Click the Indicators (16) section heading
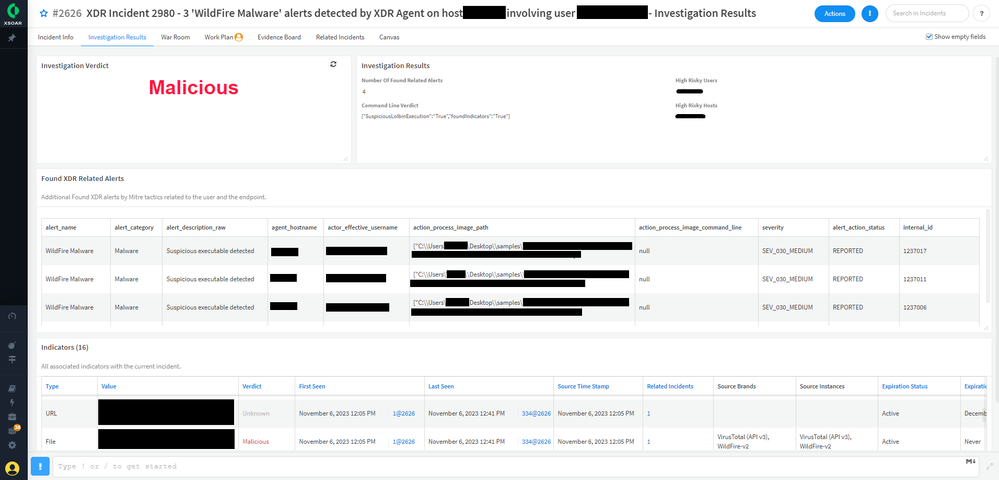This screenshot has height=480, width=999. [64, 347]
